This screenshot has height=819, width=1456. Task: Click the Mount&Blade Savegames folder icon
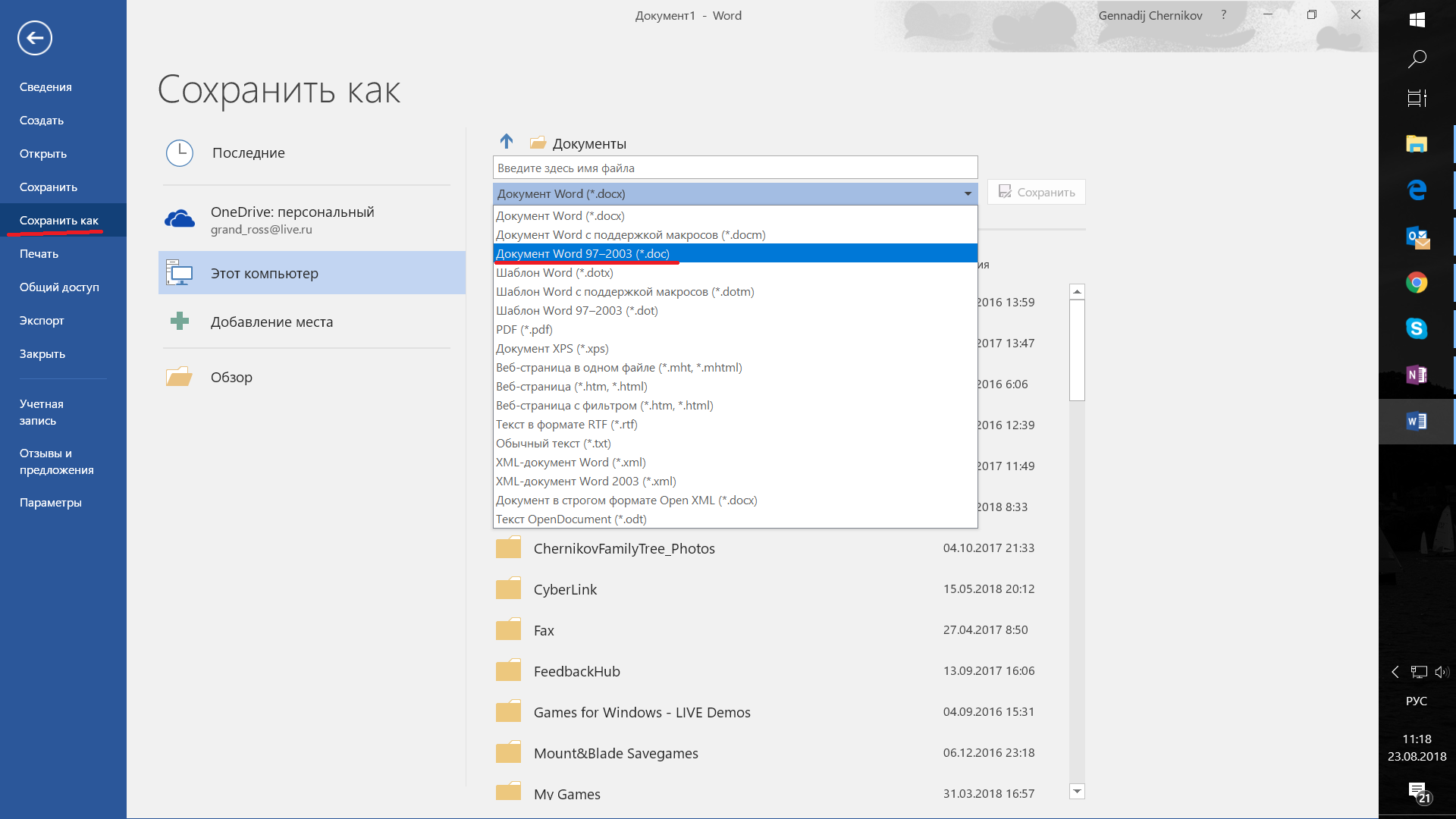pos(508,752)
